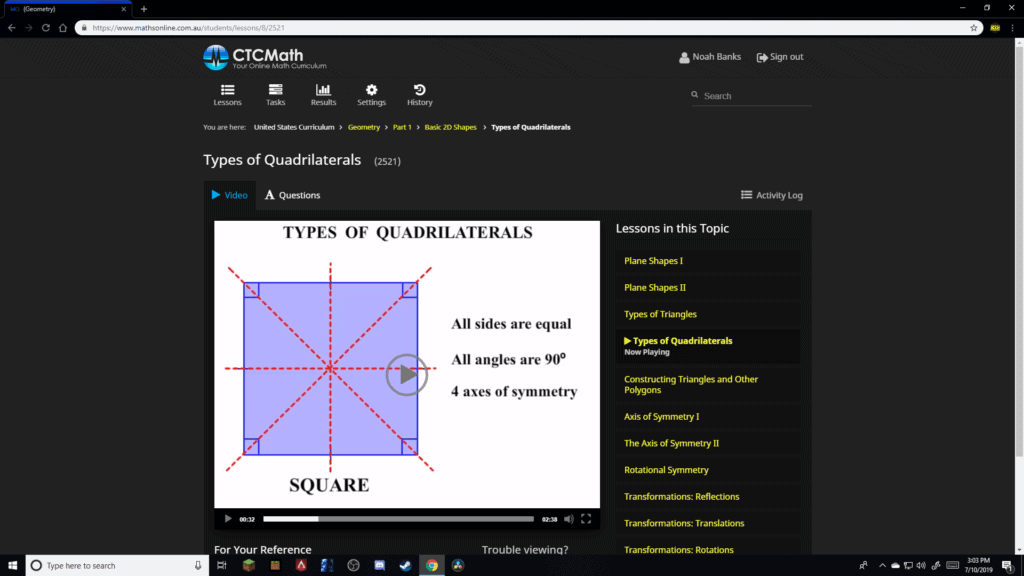Sign out of CTCMath

coord(780,57)
